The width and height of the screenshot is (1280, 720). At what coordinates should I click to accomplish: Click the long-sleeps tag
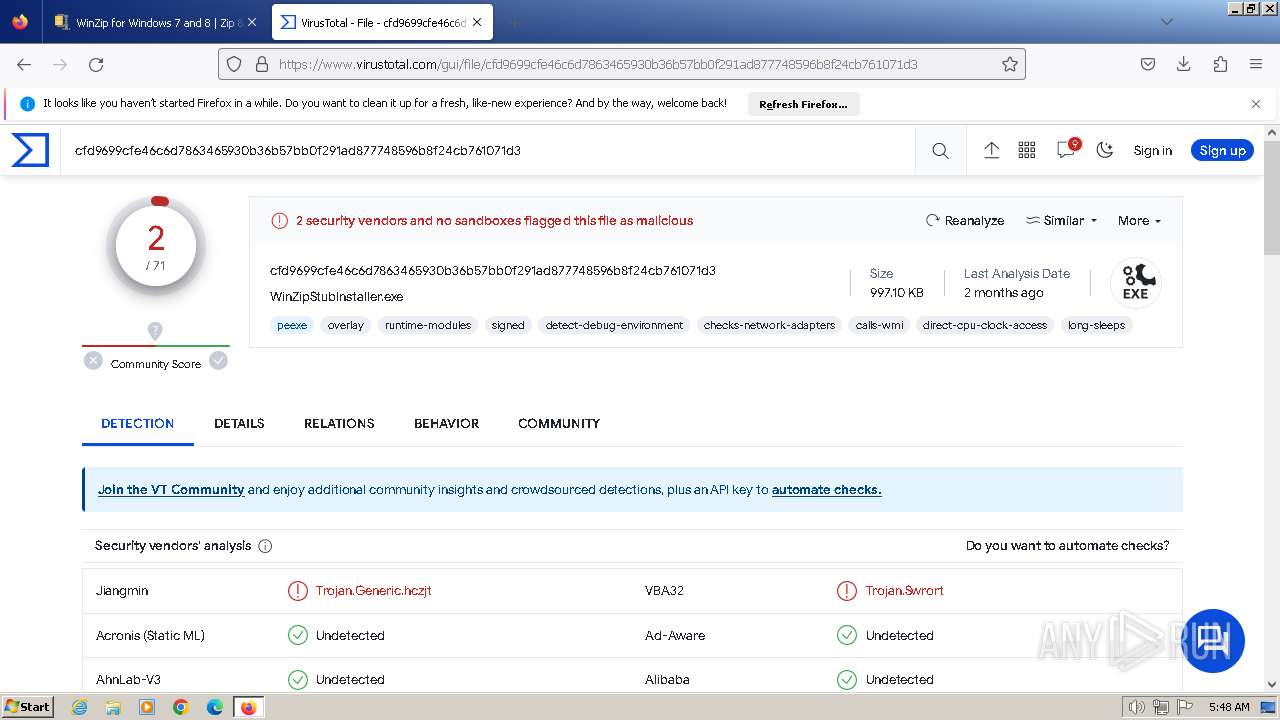(1096, 325)
